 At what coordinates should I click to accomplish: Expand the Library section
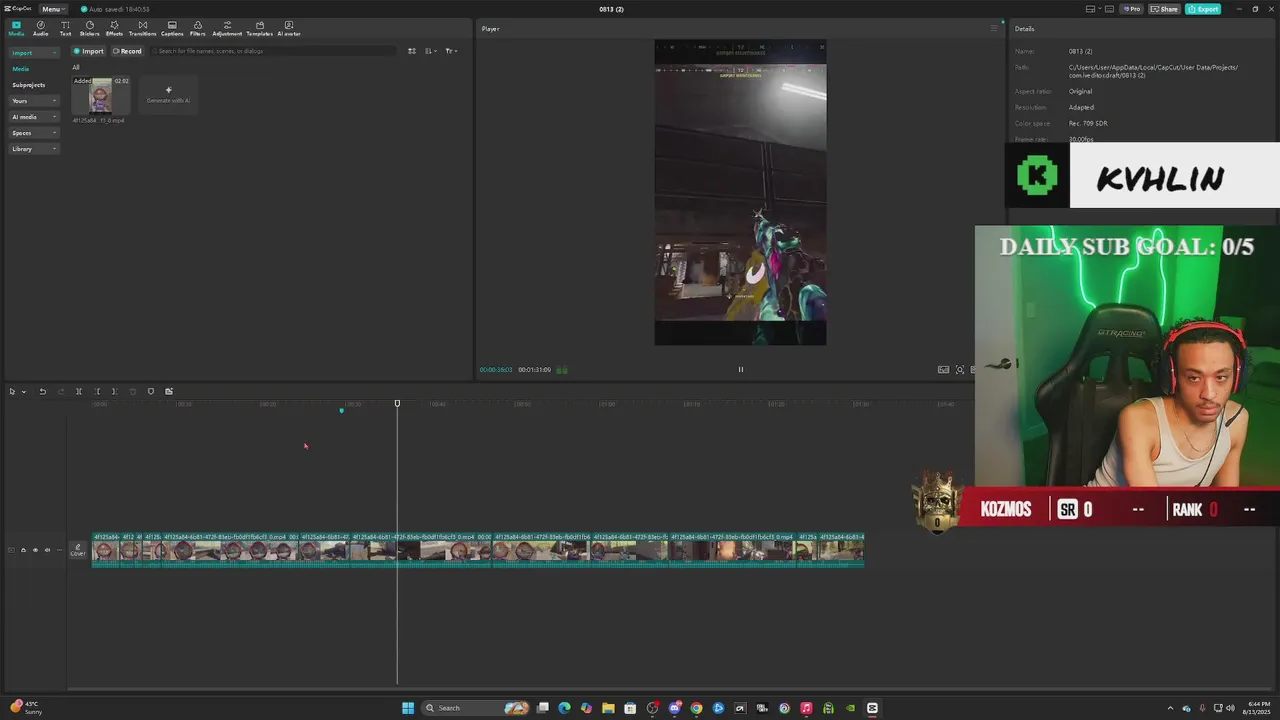coord(34,149)
